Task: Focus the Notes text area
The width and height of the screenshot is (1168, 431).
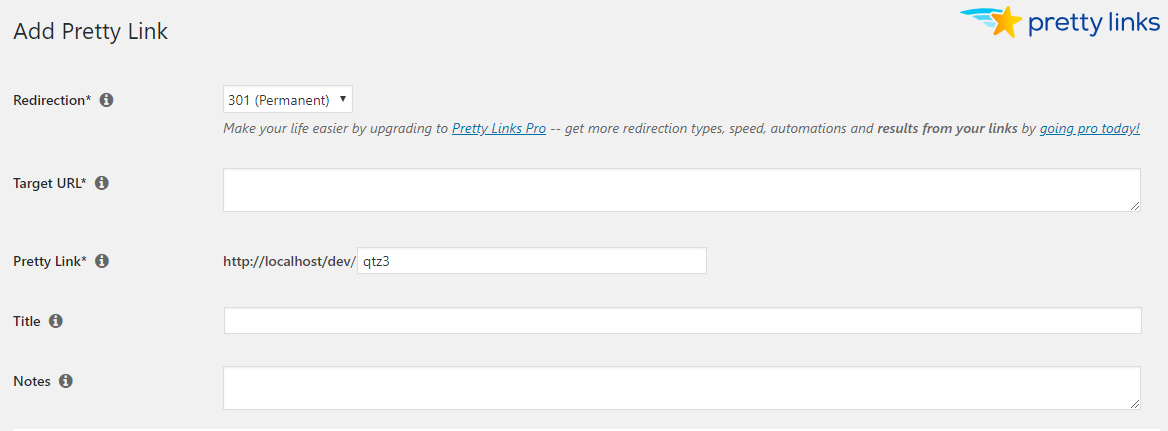Action: (x=680, y=387)
